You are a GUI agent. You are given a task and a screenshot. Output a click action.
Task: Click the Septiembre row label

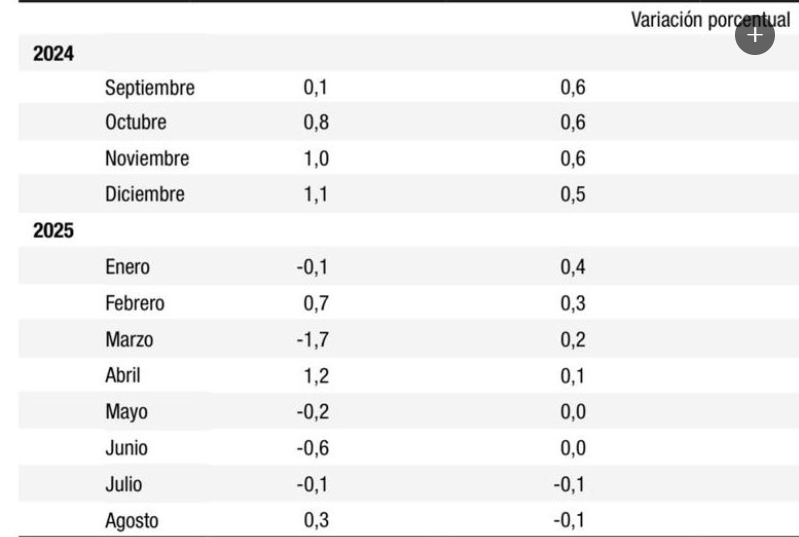click(150, 88)
